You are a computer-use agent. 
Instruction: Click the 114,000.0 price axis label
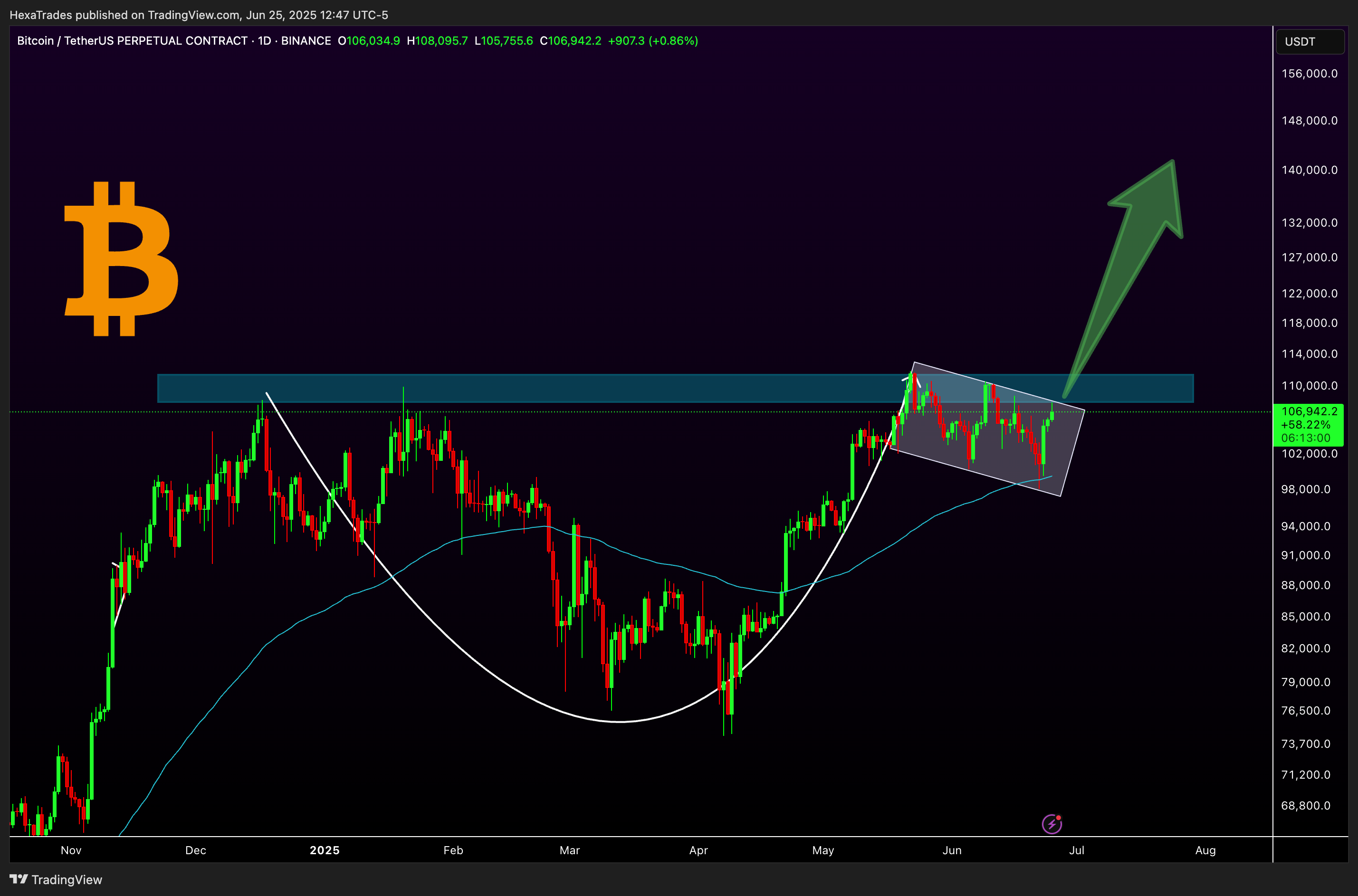click(1310, 354)
